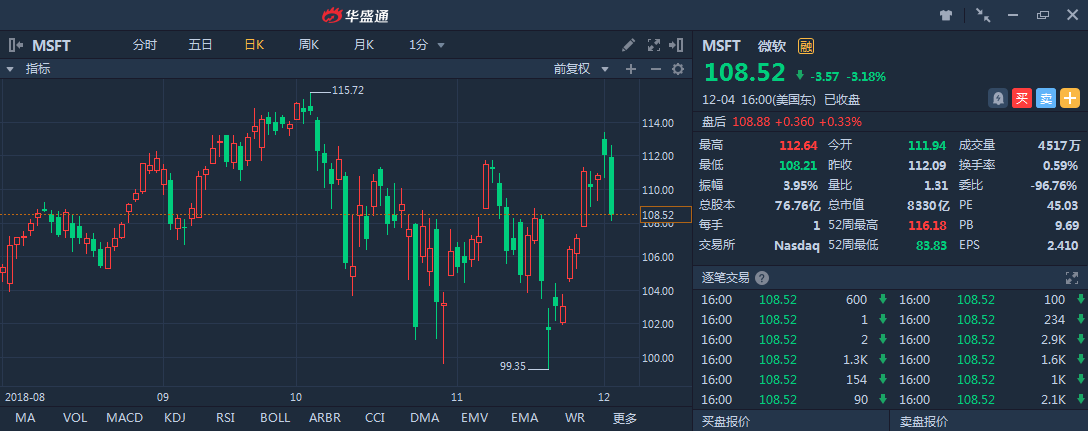This screenshot has width=1088, height=431.
Task: Select the MACD indicator tab
Action: [x=125, y=417]
